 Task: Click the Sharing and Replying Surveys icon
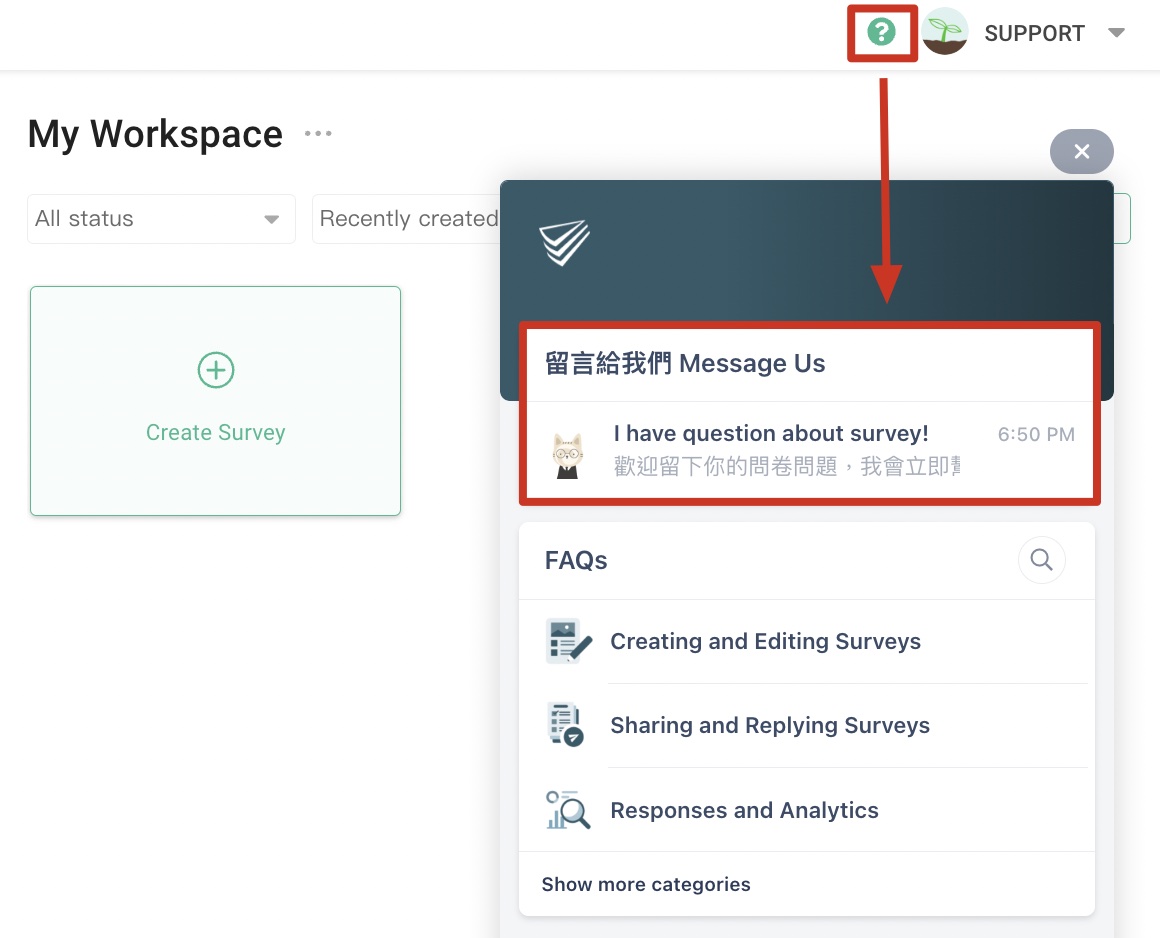(567, 725)
